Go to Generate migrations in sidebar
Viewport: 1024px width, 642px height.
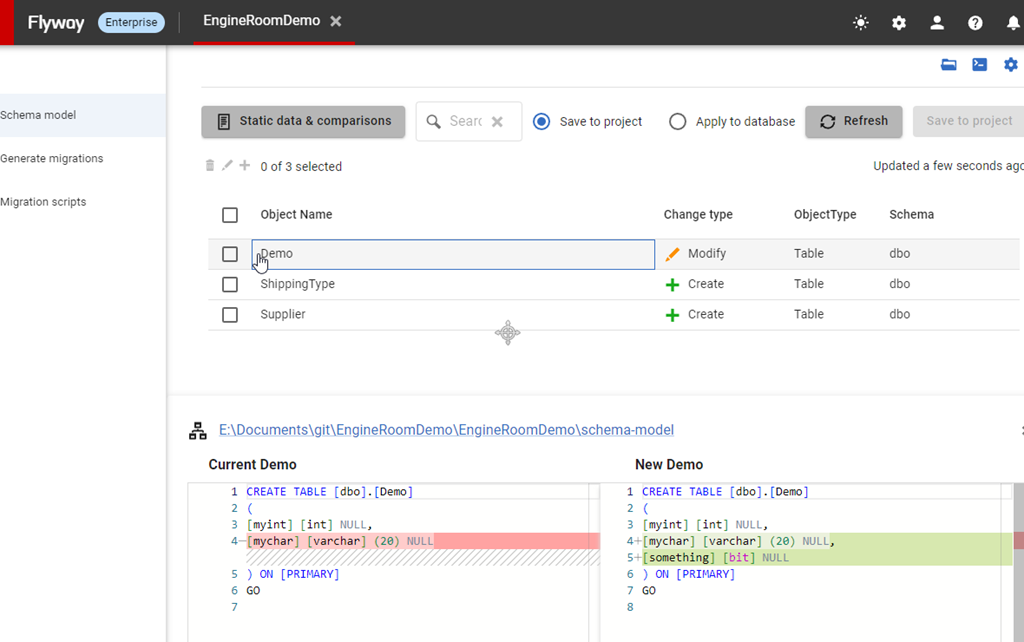pos(52,158)
